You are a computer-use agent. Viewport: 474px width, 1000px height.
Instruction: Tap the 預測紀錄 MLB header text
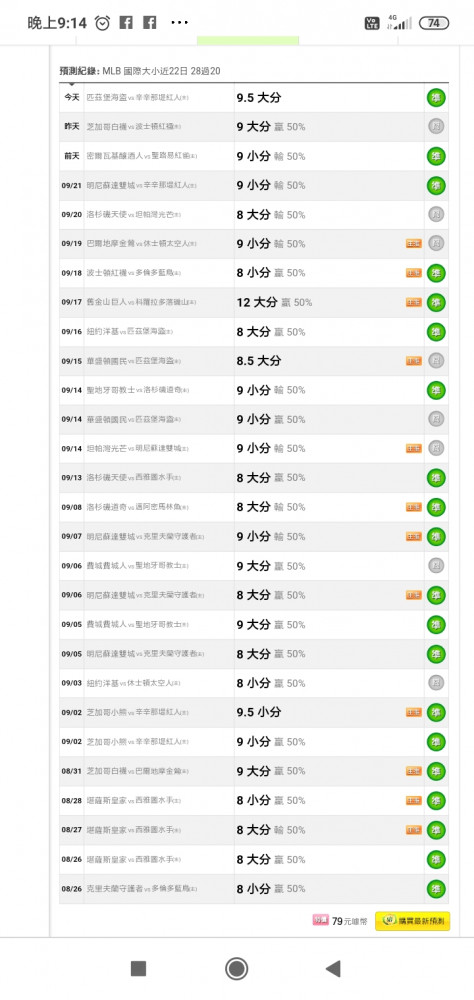point(140,71)
